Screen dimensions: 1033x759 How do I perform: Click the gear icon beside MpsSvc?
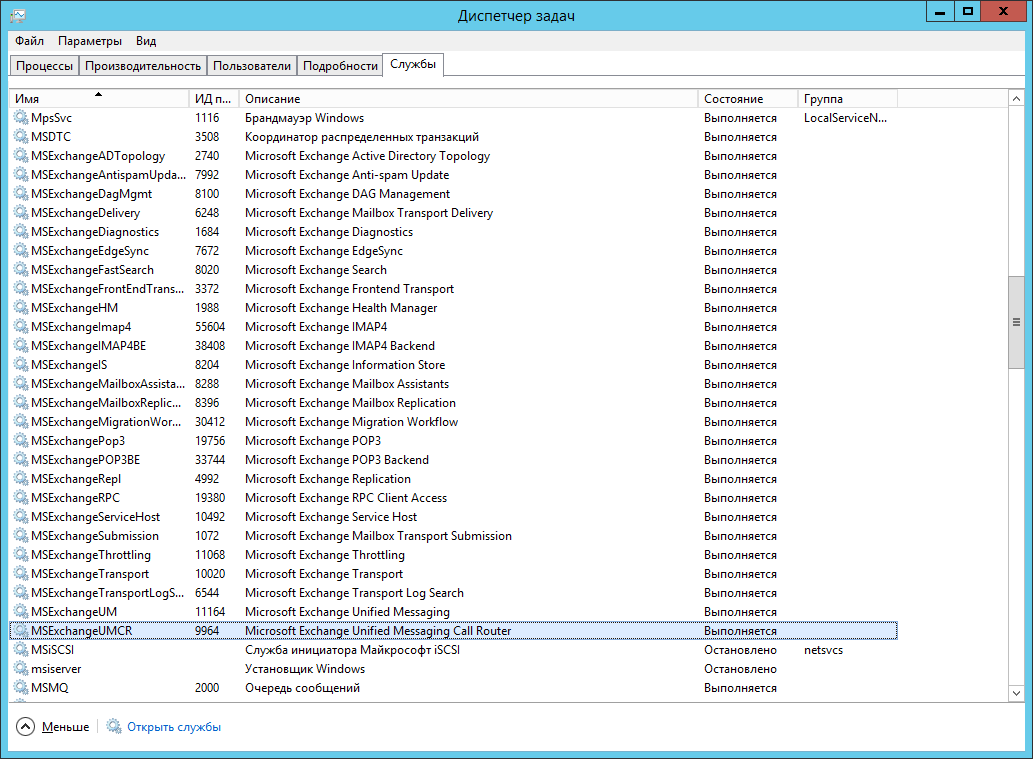(21, 118)
